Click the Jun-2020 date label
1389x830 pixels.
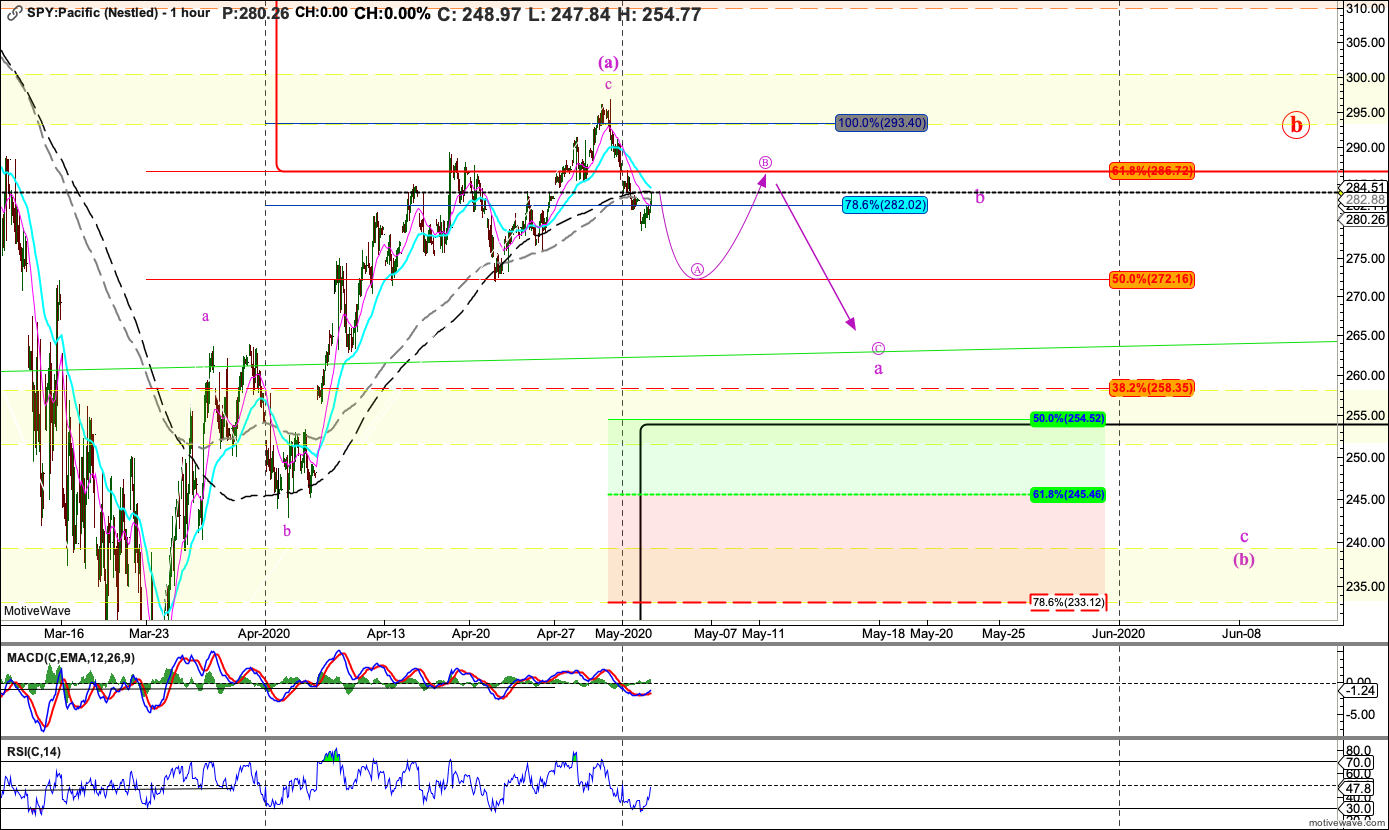(1118, 633)
